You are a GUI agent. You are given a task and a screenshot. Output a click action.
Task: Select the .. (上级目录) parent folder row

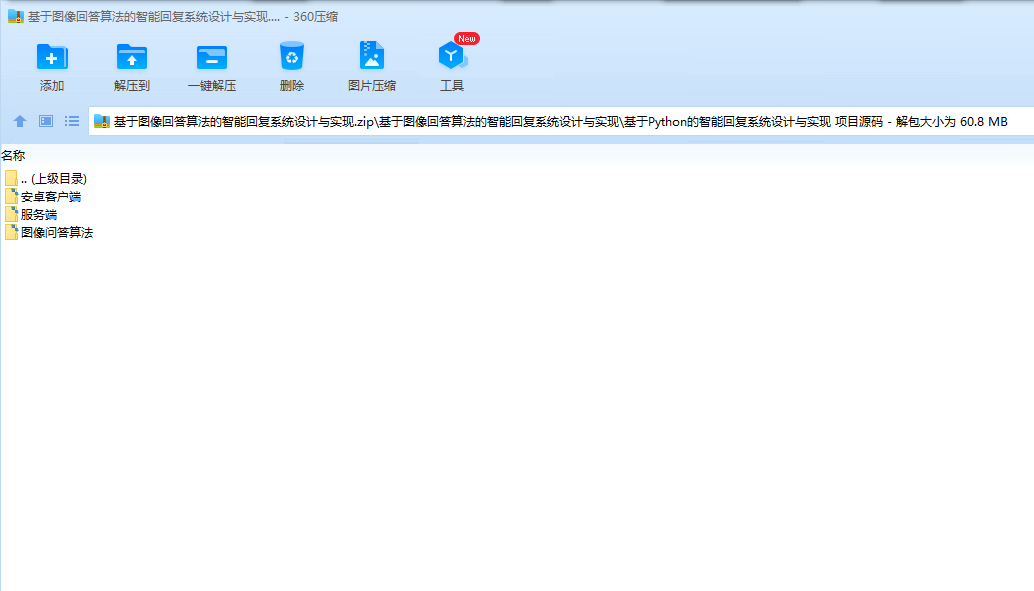coord(46,179)
